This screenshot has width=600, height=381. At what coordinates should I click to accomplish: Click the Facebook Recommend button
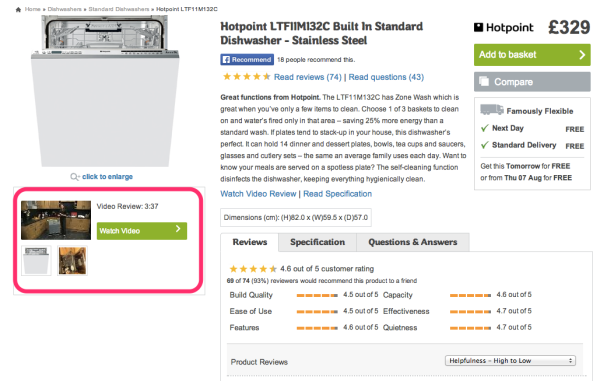(247, 60)
